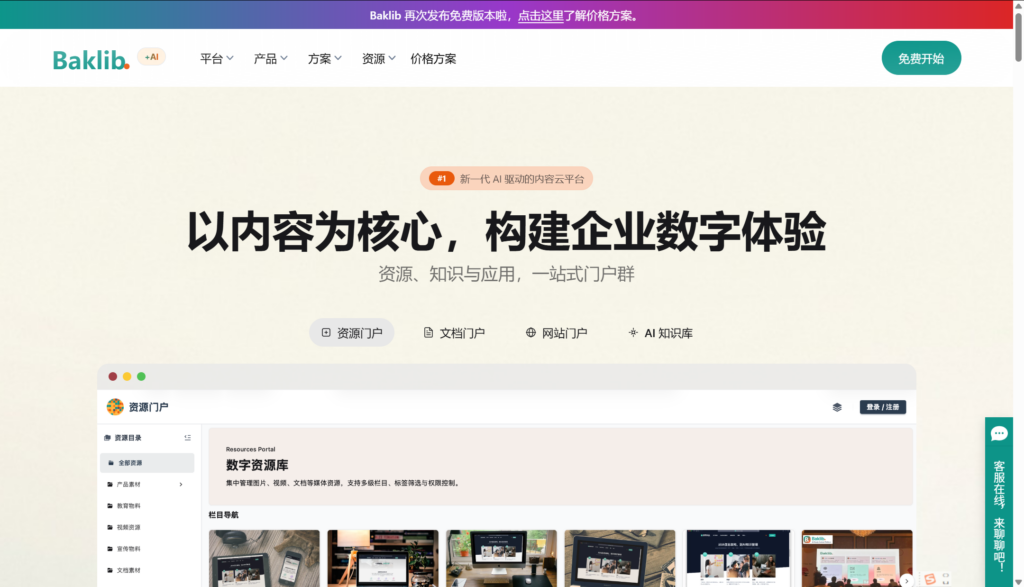The image size is (1024, 587).
Task: Follow the 点击这里 link in banner
Action: (540, 16)
